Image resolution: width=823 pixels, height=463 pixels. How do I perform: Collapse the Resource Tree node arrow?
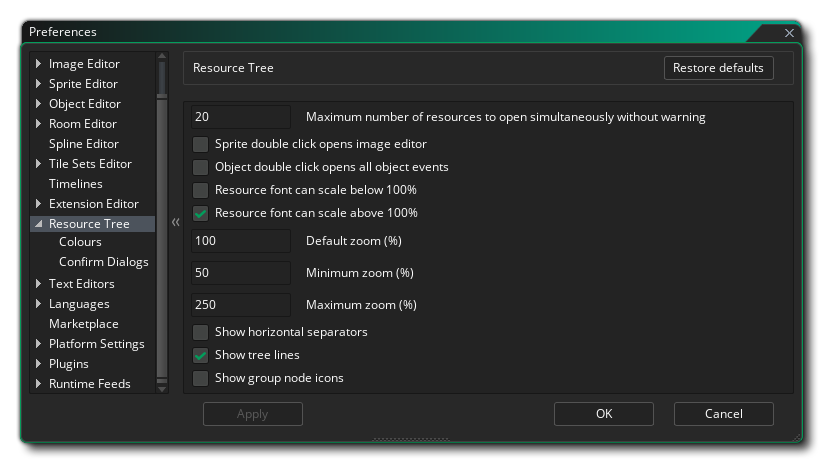coord(39,224)
